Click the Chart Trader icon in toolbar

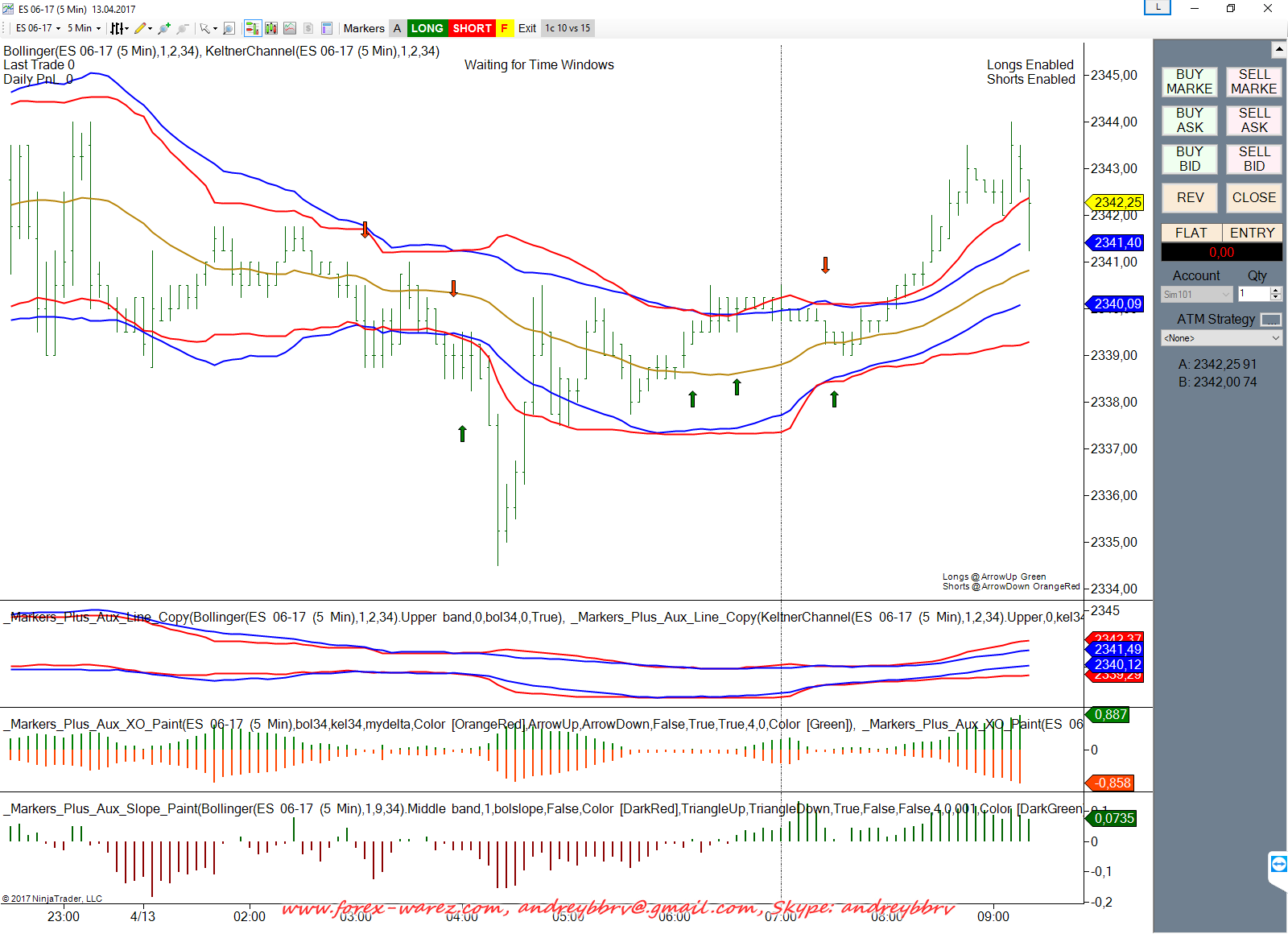(252, 28)
